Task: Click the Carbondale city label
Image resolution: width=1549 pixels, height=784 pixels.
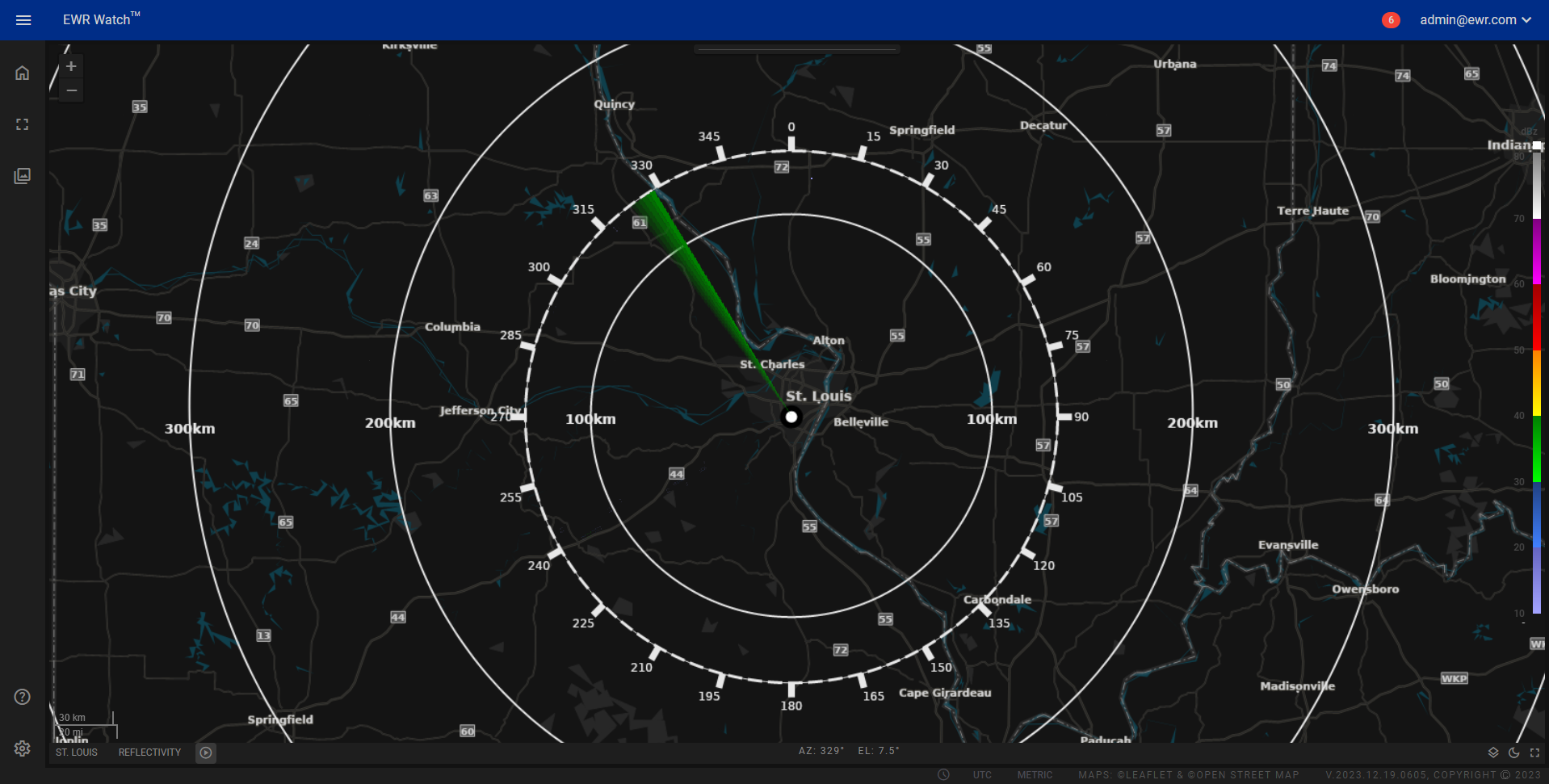Action: [x=997, y=599]
